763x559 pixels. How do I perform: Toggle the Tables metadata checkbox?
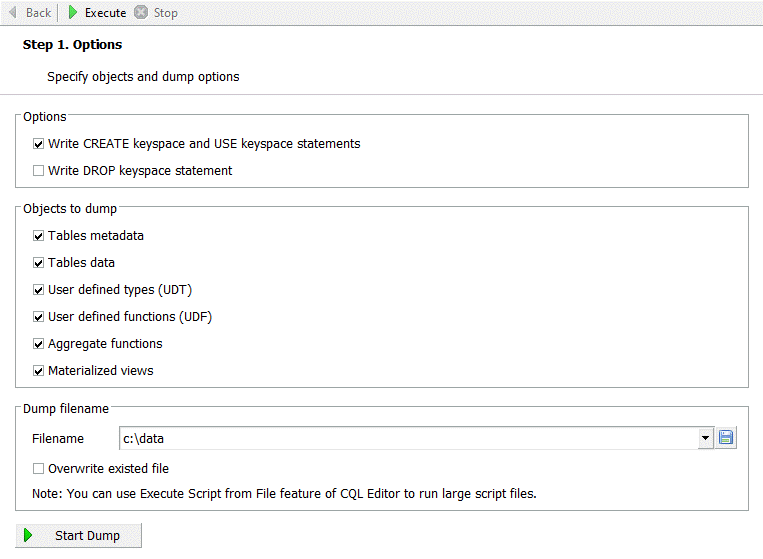pyautogui.click(x=39, y=236)
